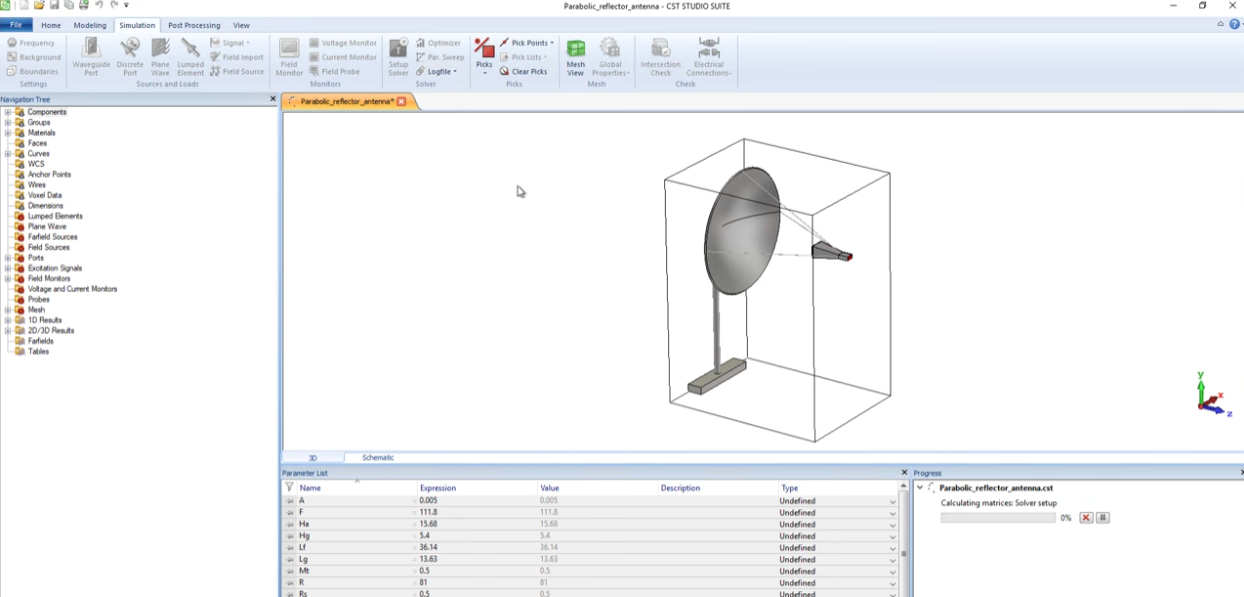Select the Tables tree item
This screenshot has width=1244, height=597.
[x=38, y=351]
